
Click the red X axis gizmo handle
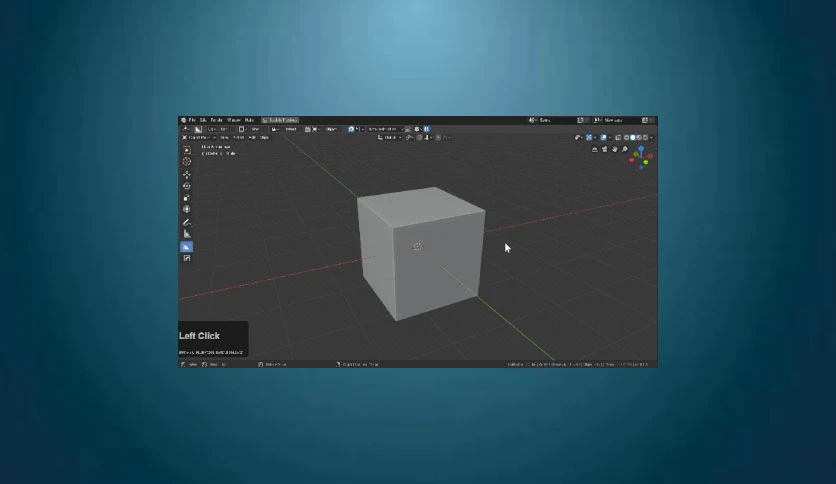coord(631,160)
